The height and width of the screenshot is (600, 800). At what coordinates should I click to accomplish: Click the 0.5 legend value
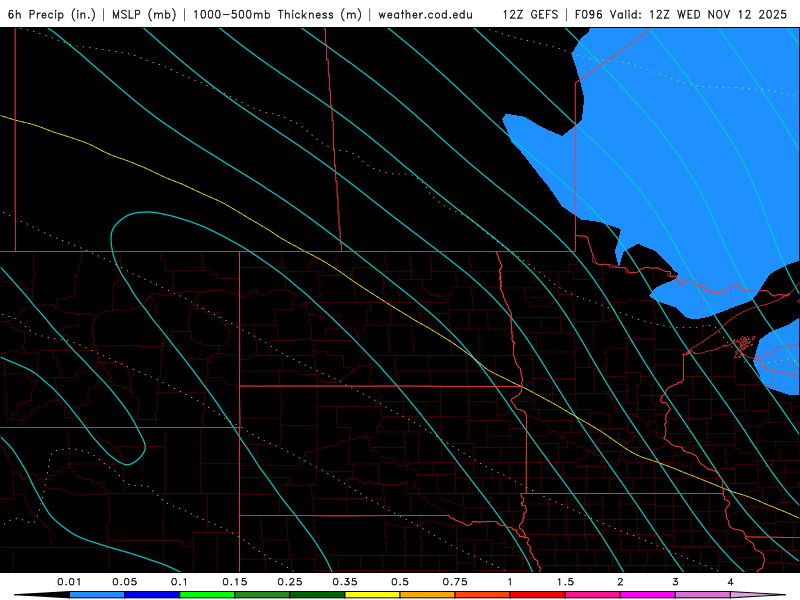tap(400, 582)
